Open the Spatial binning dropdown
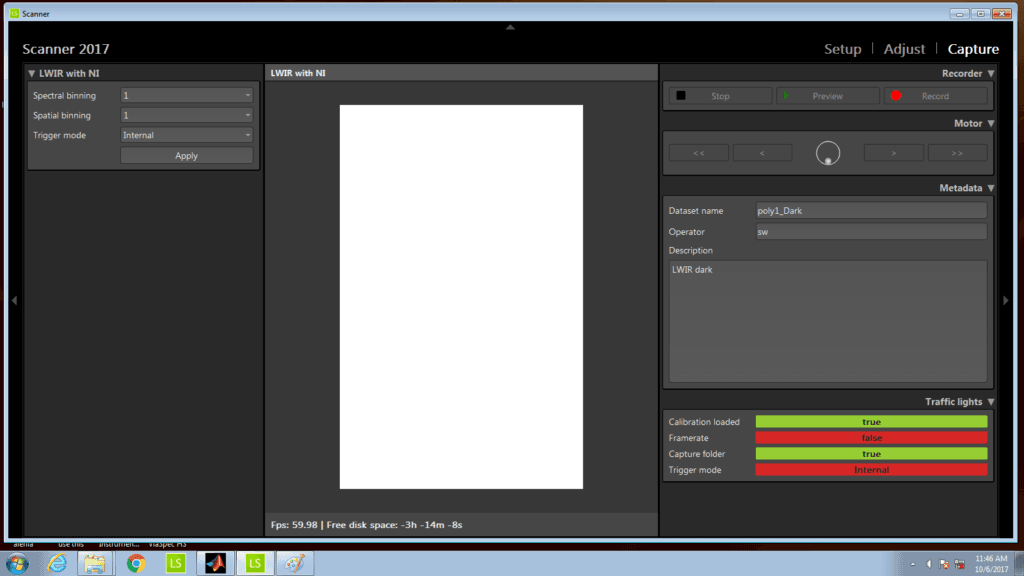Viewport: 1024px width, 576px height. (186, 115)
